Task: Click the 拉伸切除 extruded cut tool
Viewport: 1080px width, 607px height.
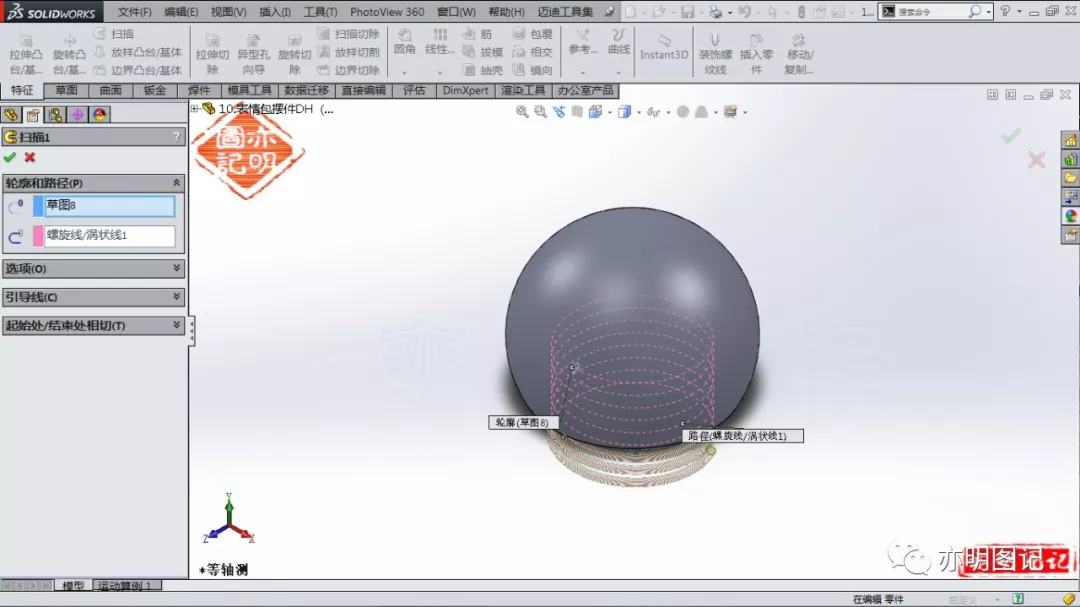Action: tap(212, 52)
